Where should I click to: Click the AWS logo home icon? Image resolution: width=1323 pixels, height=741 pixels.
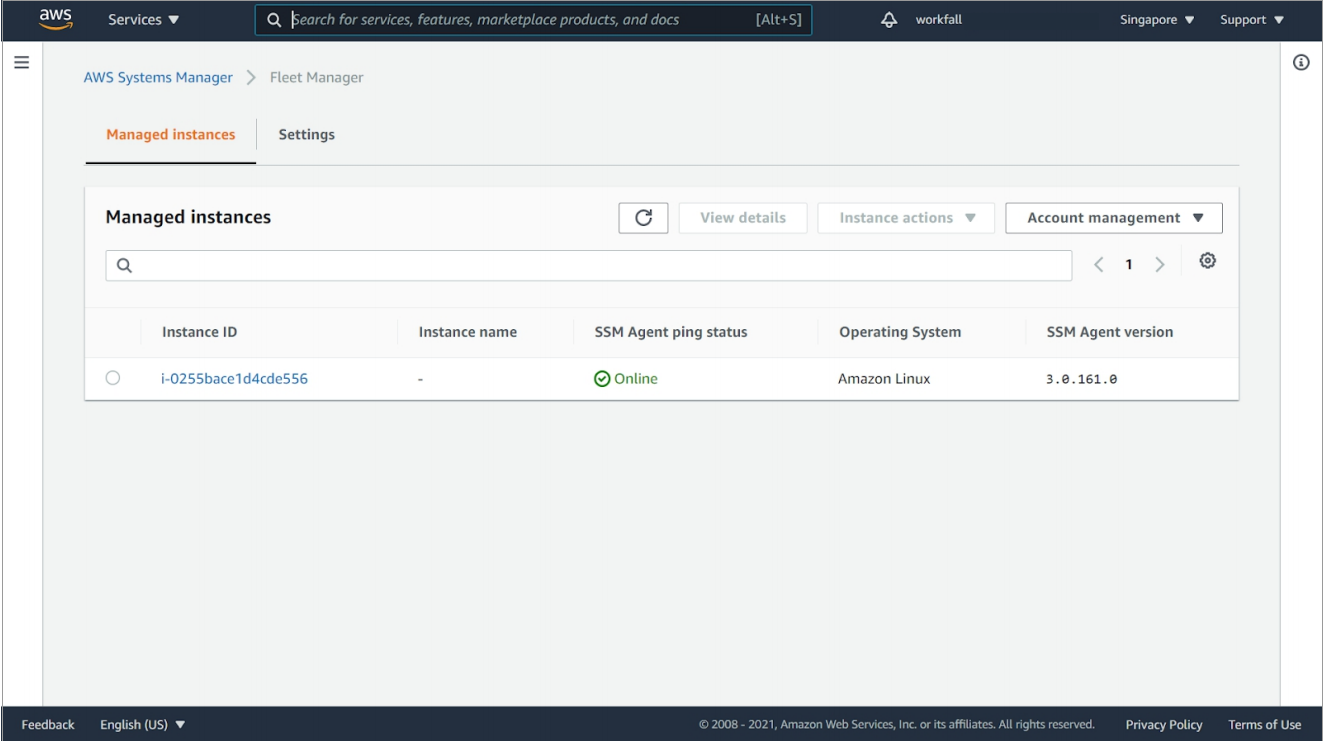[x=55, y=19]
